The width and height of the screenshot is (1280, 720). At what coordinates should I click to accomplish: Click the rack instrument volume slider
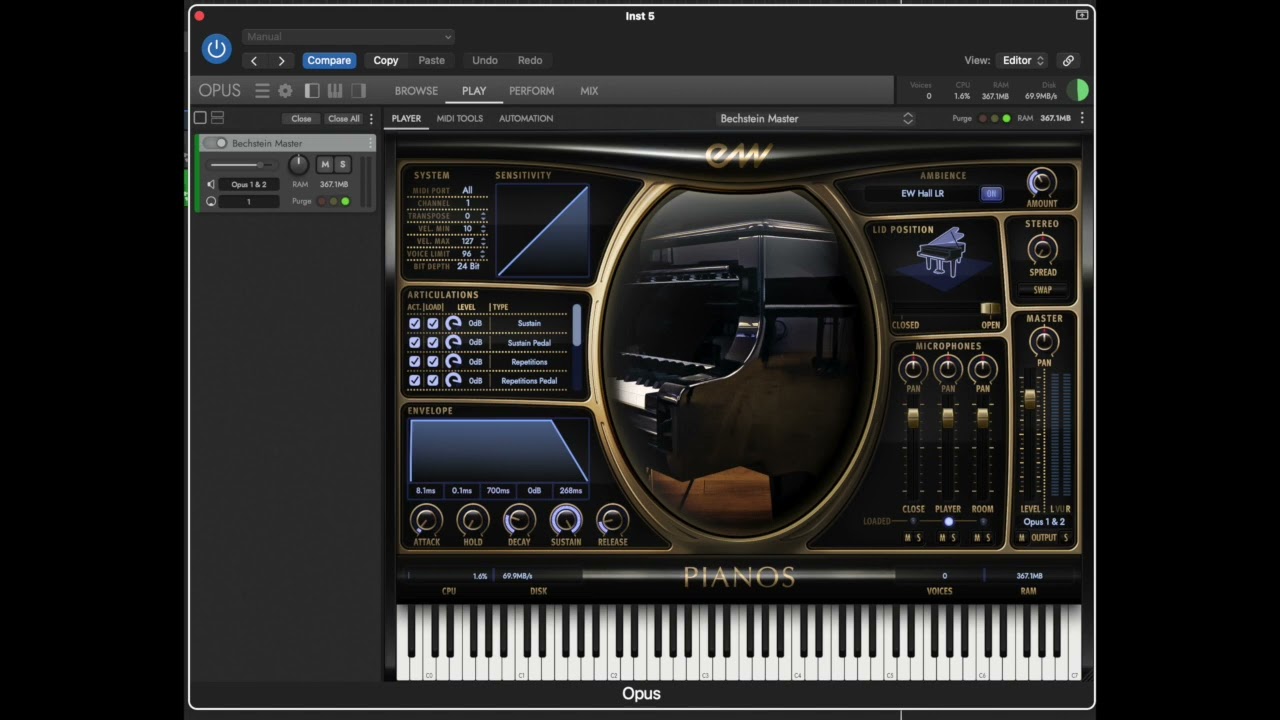tap(245, 165)
